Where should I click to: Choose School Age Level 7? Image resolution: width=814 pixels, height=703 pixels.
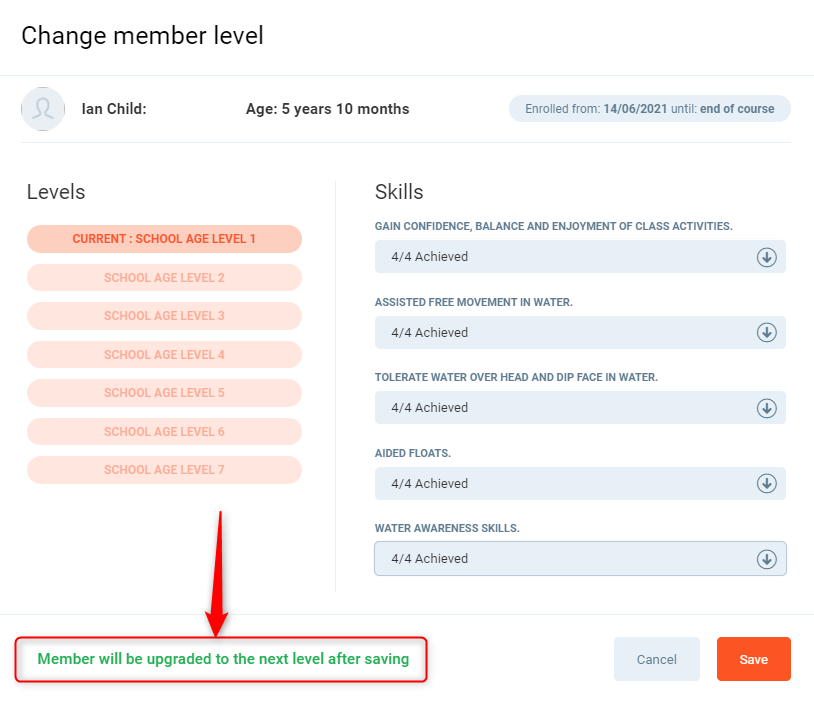(164, 470)
